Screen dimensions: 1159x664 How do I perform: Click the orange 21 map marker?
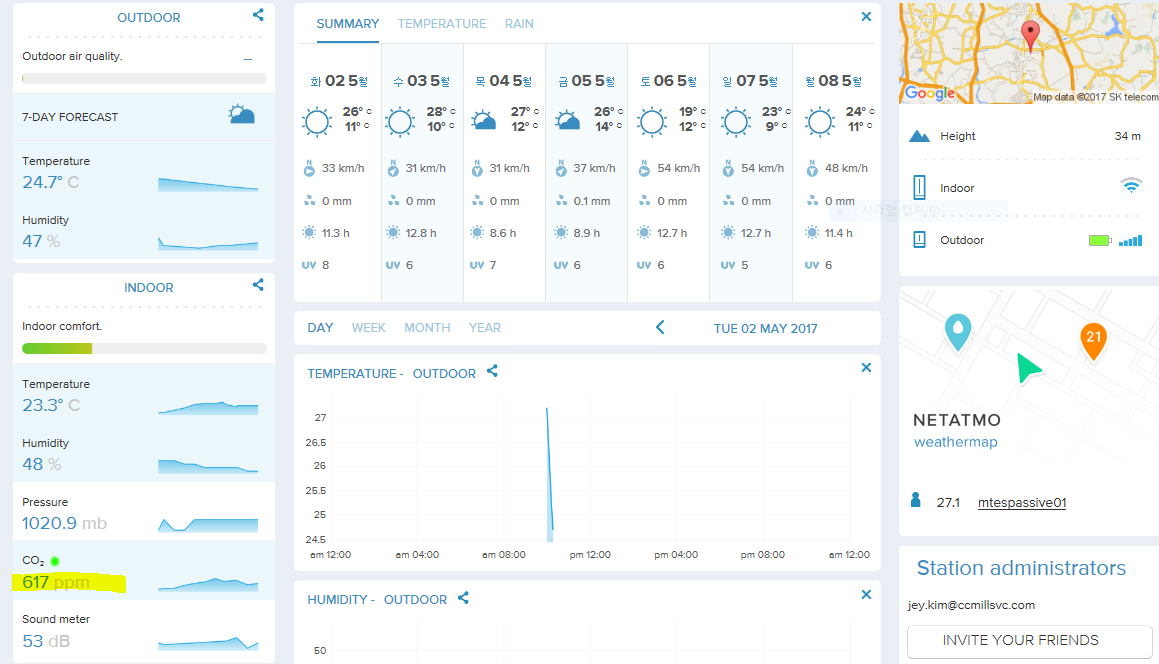(x=1093, y=340)
